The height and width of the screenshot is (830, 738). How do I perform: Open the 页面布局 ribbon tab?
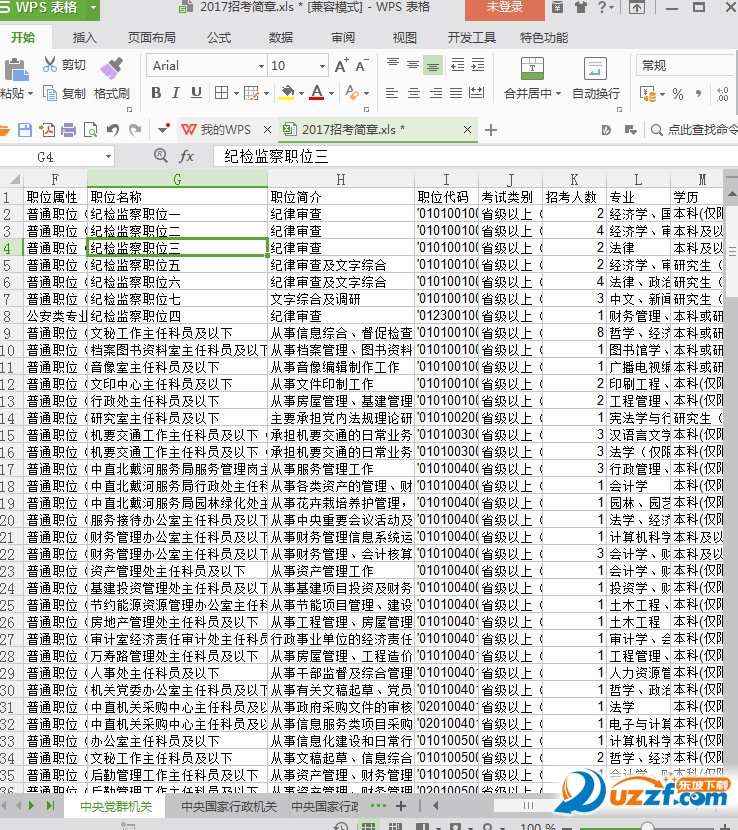point(152,38)
